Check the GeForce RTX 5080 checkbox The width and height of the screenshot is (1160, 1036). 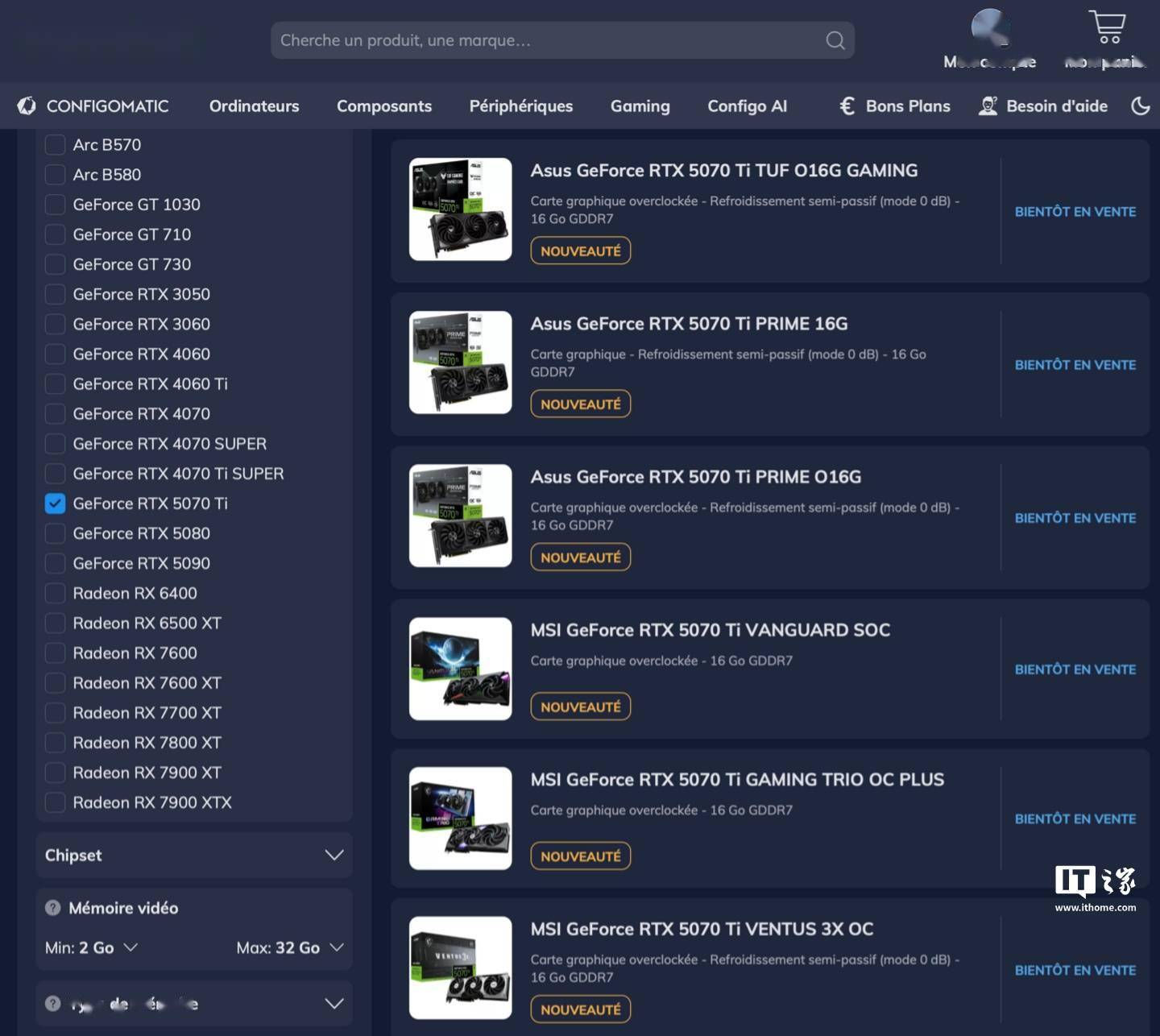point(55,533)
